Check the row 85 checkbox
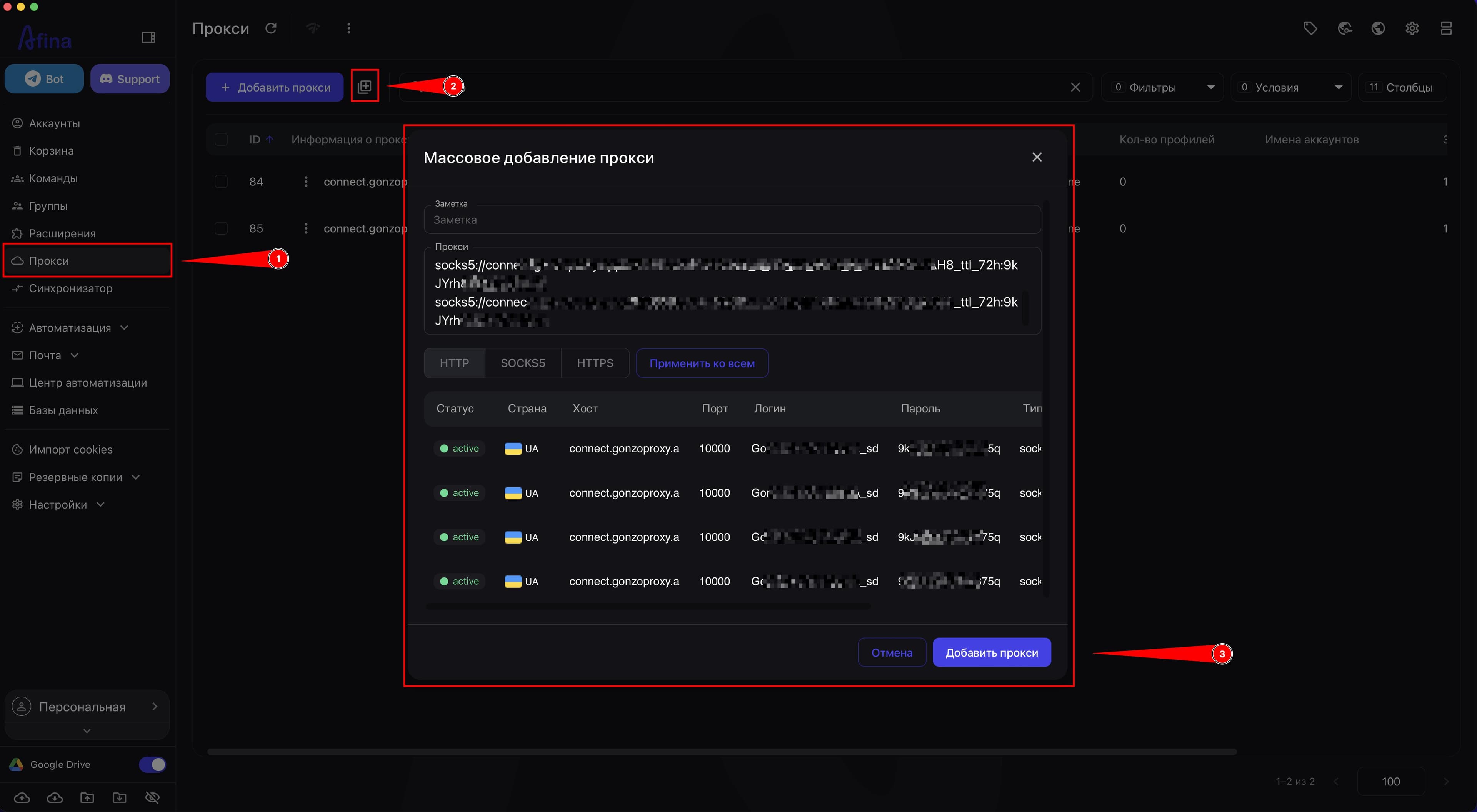This screenshot has height=812, width=1477. [x=221, y=228]
